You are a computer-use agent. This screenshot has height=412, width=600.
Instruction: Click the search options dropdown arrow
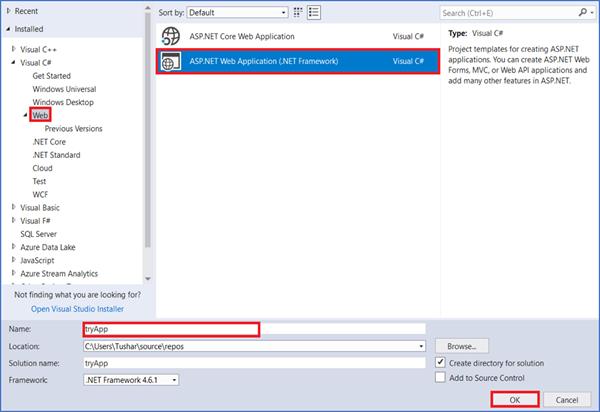click(592, 13)
